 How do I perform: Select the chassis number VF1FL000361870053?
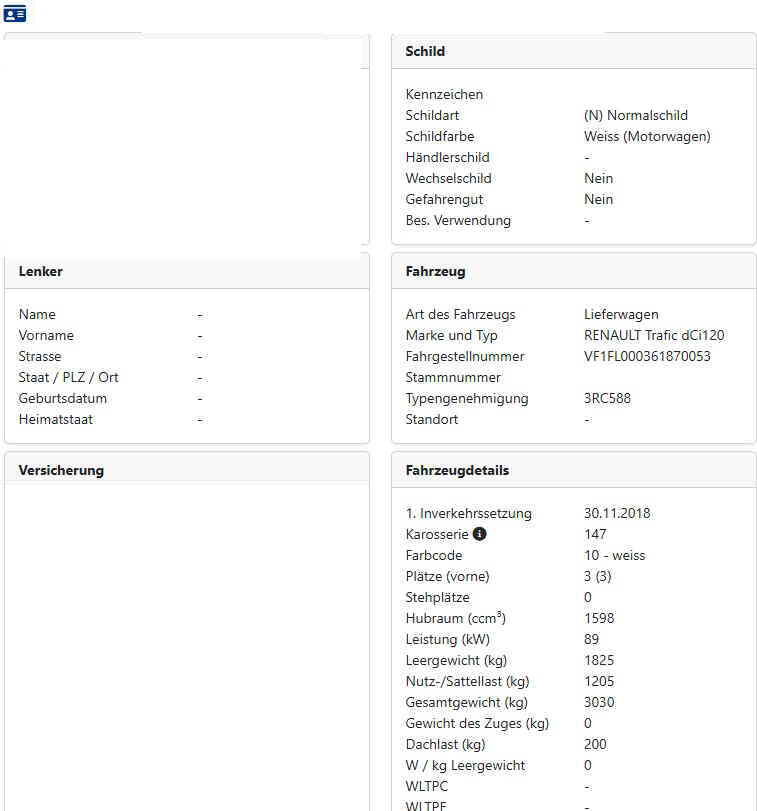[x=647, y=356]
